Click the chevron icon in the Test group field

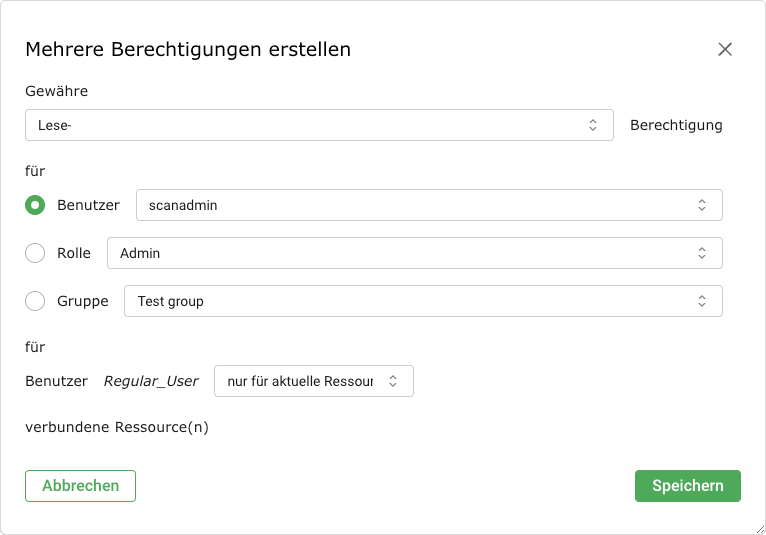702,301
